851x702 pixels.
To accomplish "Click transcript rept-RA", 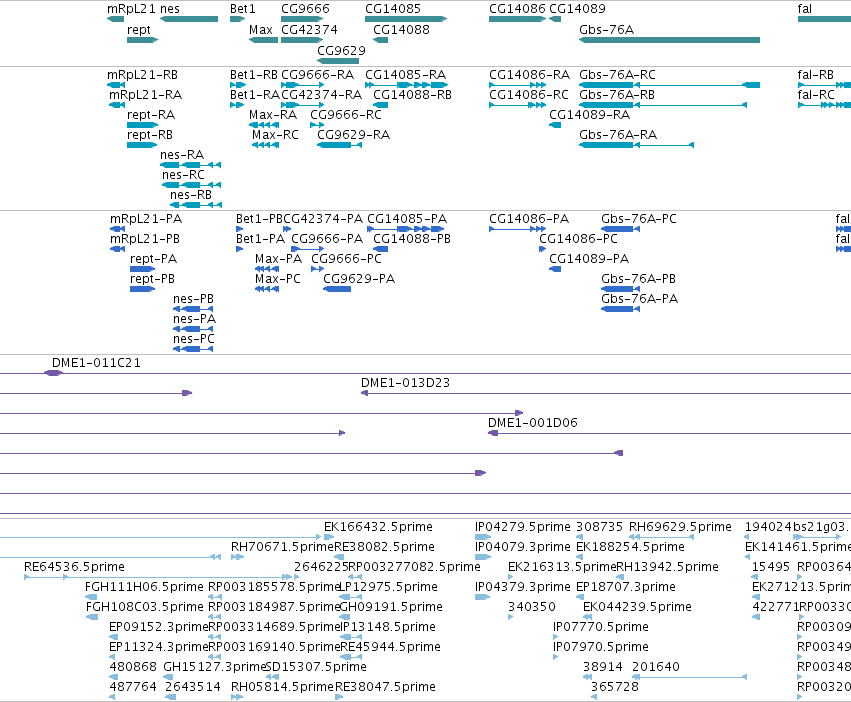I will point(151,115).
